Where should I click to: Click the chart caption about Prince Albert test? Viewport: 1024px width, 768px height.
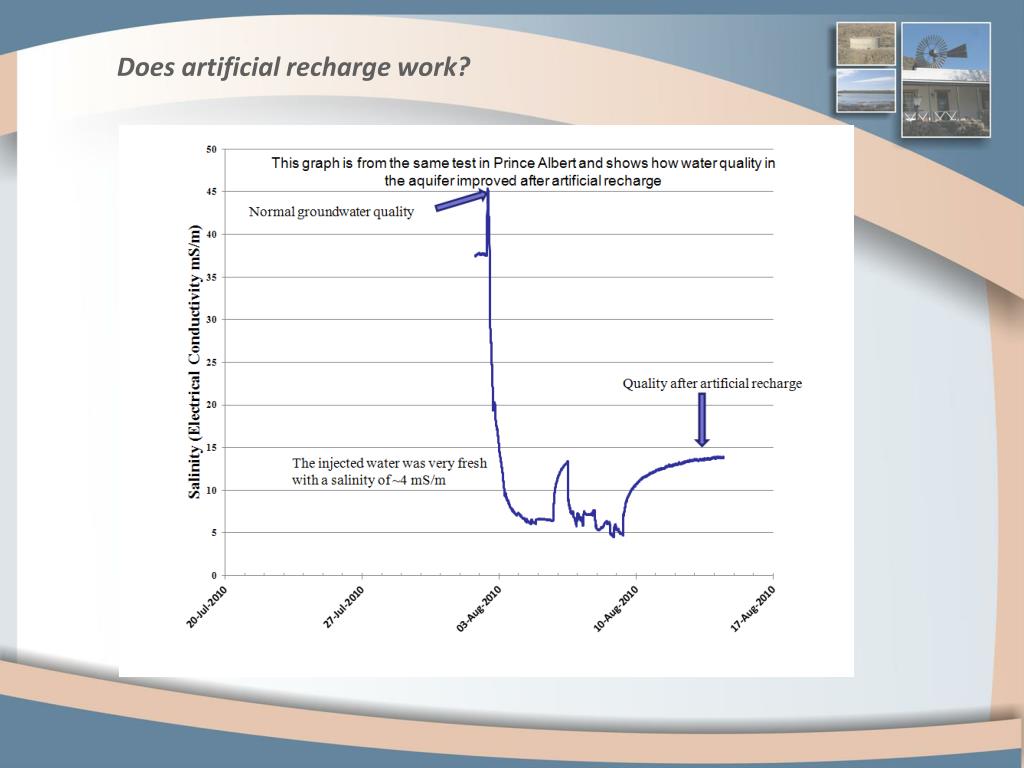coord(523,172)
